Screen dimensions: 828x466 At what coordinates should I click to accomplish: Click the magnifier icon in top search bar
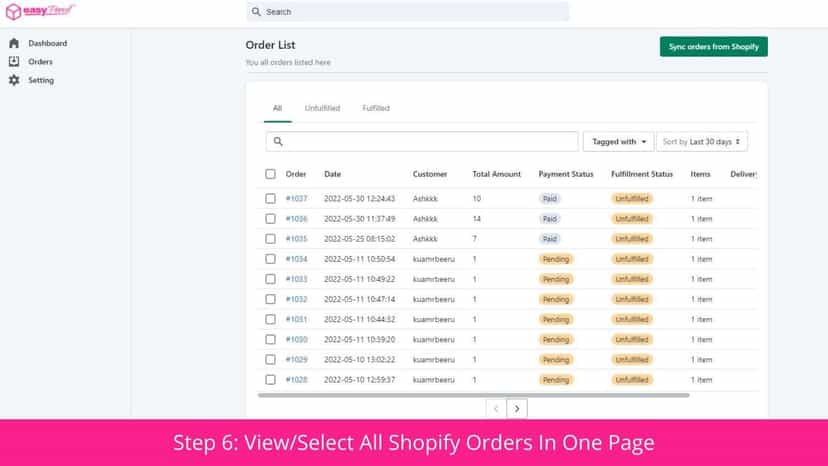(x=256, y=12)
